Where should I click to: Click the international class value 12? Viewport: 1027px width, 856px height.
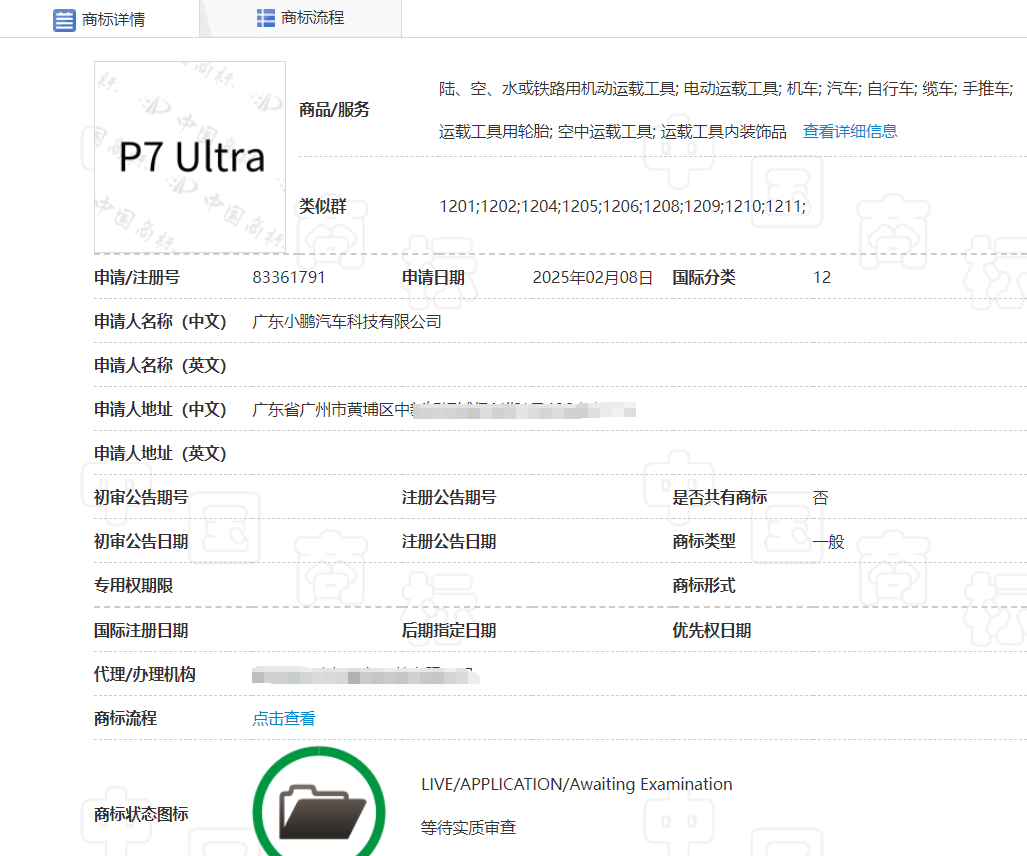tap(821, 278)
